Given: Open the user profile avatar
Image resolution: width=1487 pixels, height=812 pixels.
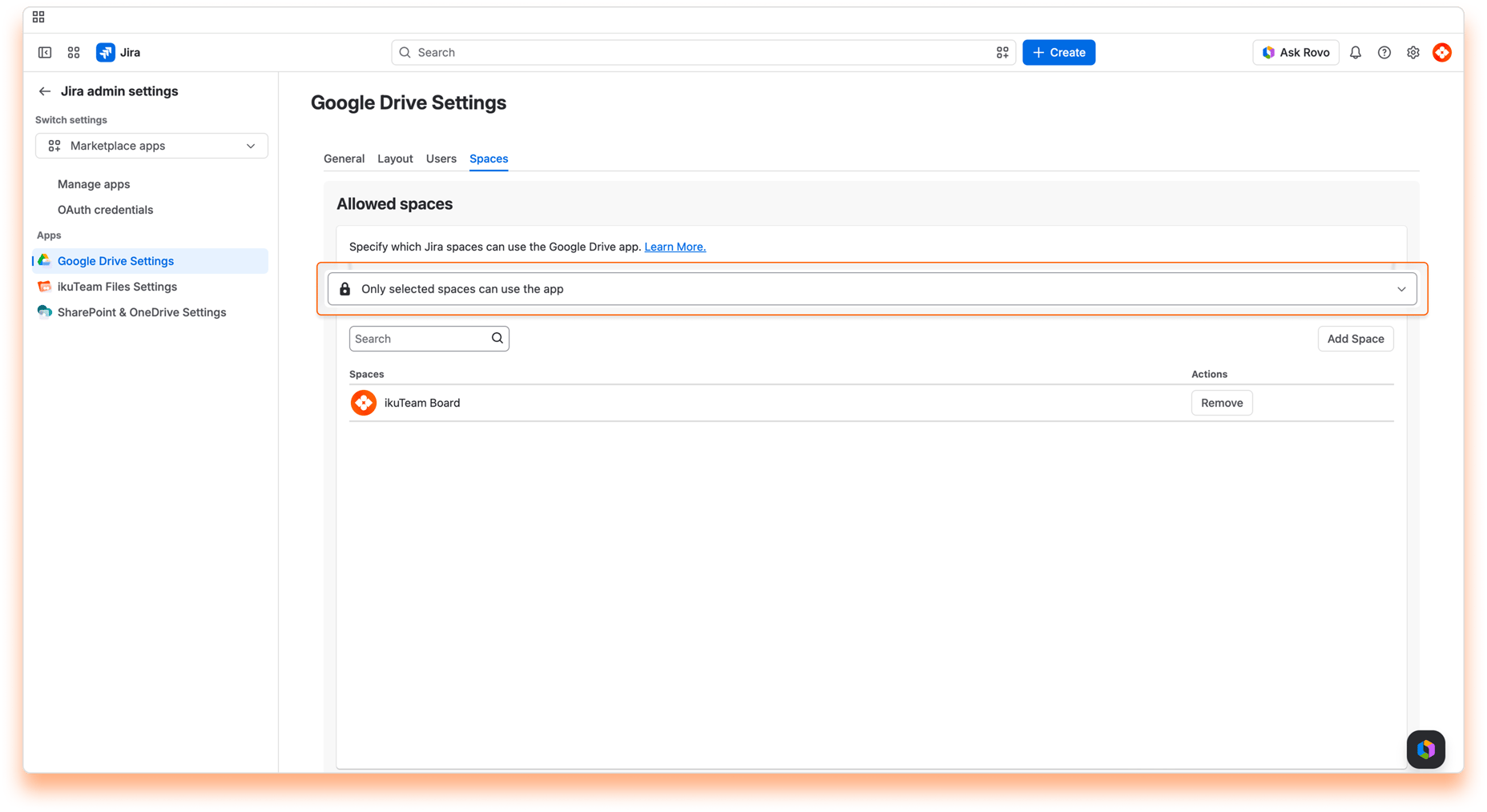Looking at the screenshot, I should 1442,53.
